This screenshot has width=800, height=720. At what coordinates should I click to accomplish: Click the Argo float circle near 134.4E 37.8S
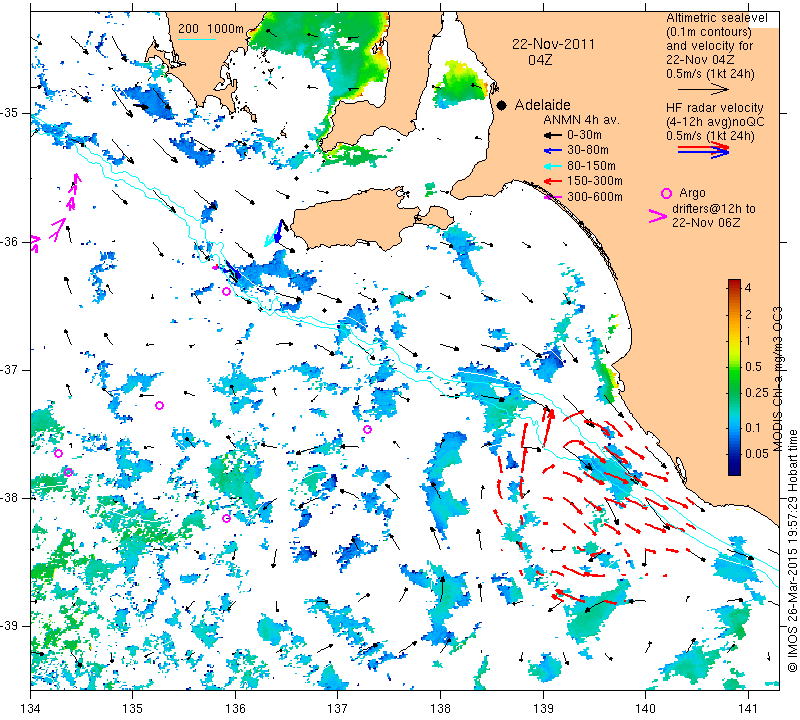pyautogui.click(x=68, y=472)
